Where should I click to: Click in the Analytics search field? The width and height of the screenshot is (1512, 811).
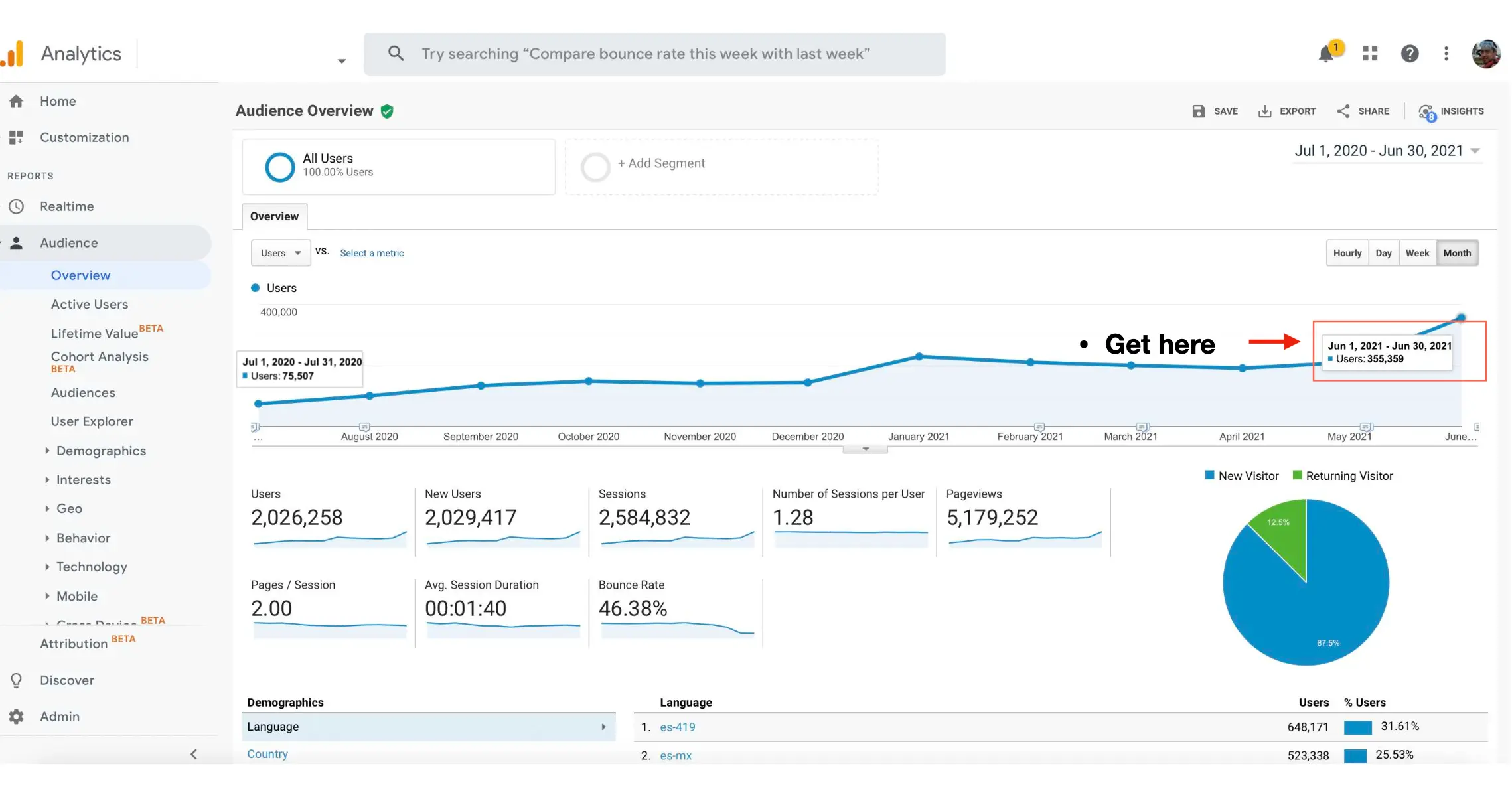tap(654, 54)
